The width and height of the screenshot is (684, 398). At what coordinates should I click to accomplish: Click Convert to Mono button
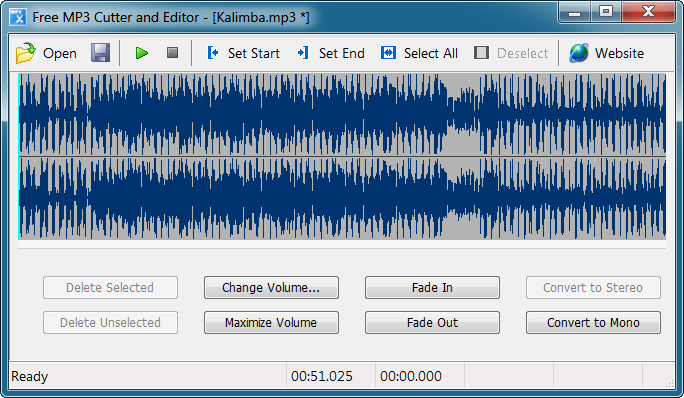[593, 323]
